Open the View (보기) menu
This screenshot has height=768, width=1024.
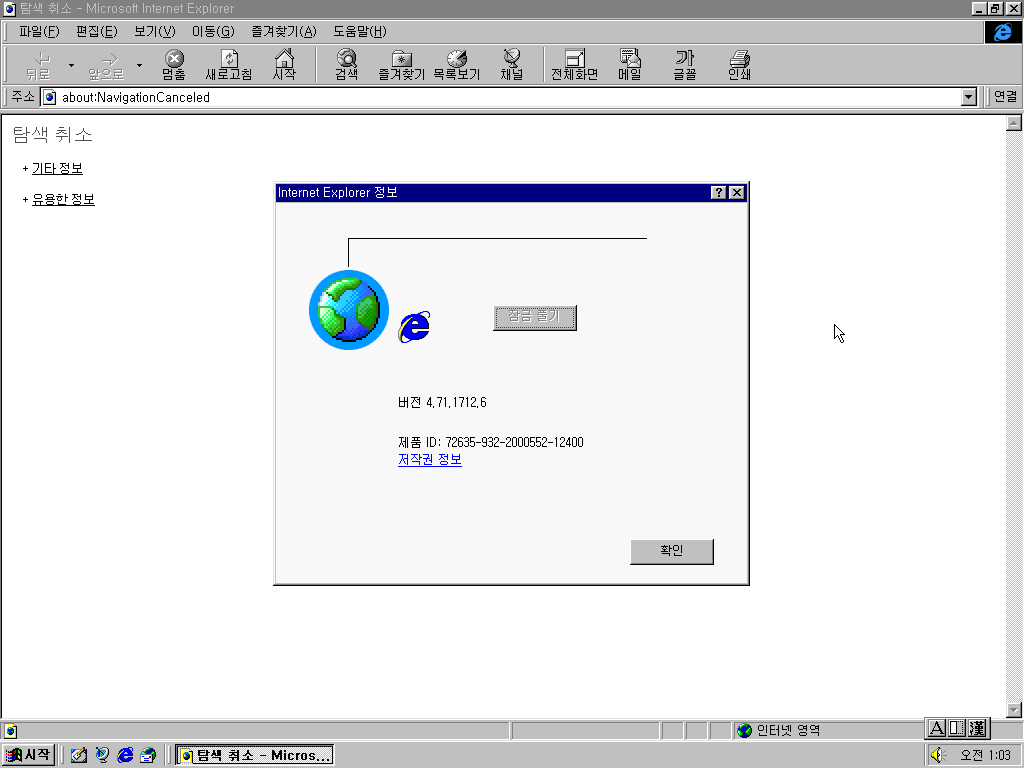tap(155, 31)
